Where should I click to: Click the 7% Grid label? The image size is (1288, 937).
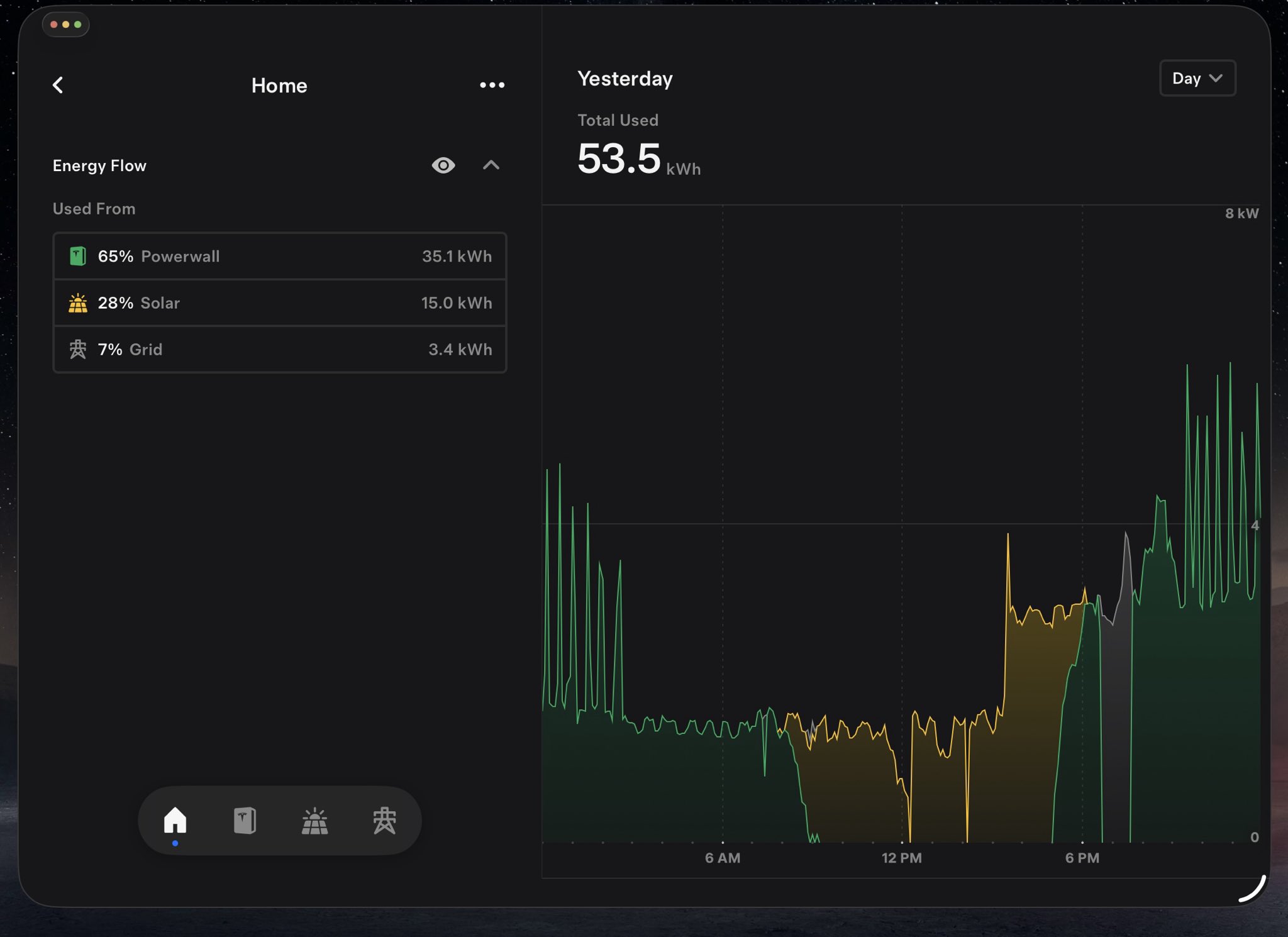[130, 350]
